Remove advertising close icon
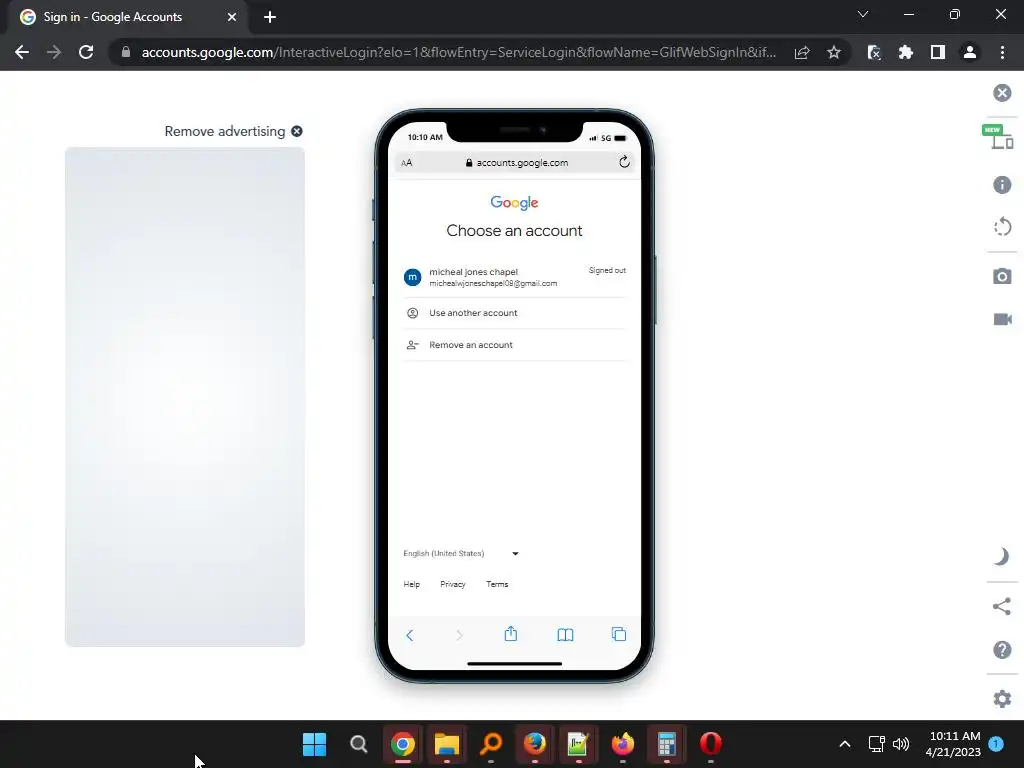The height and width of the screenshot is (768, 1024). (296, 131)
